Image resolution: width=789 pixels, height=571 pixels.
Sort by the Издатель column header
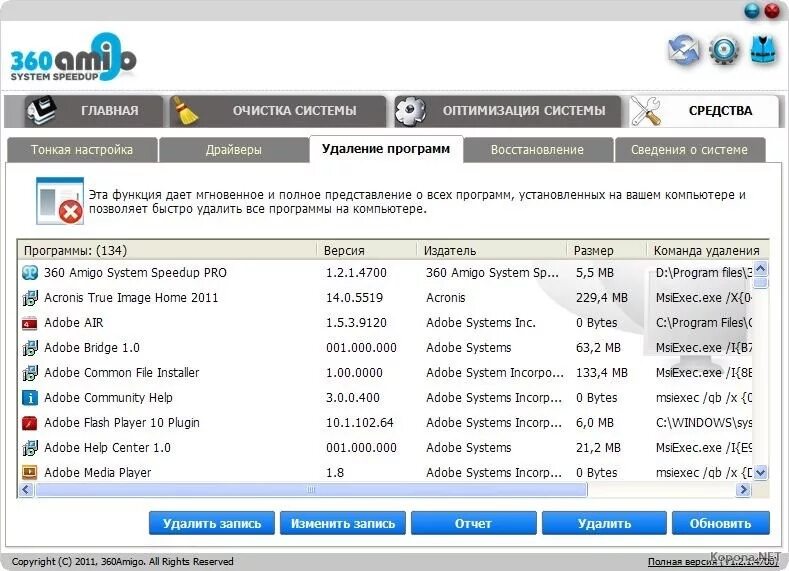(492, 251)
